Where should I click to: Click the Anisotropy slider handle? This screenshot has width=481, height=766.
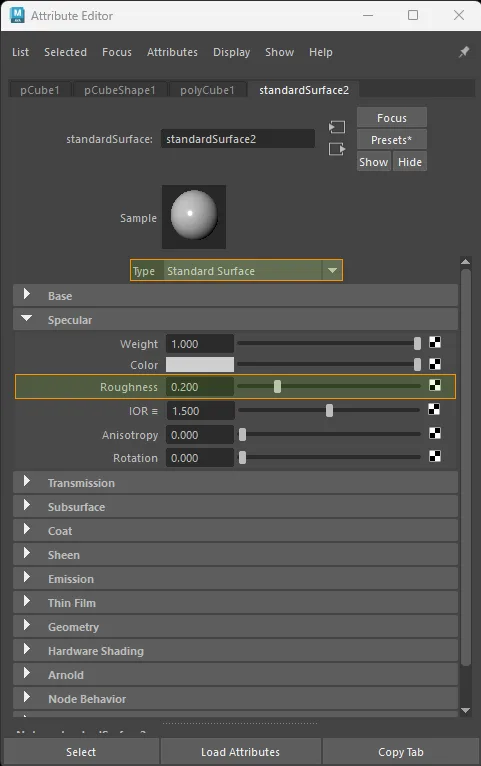point(242,434)
